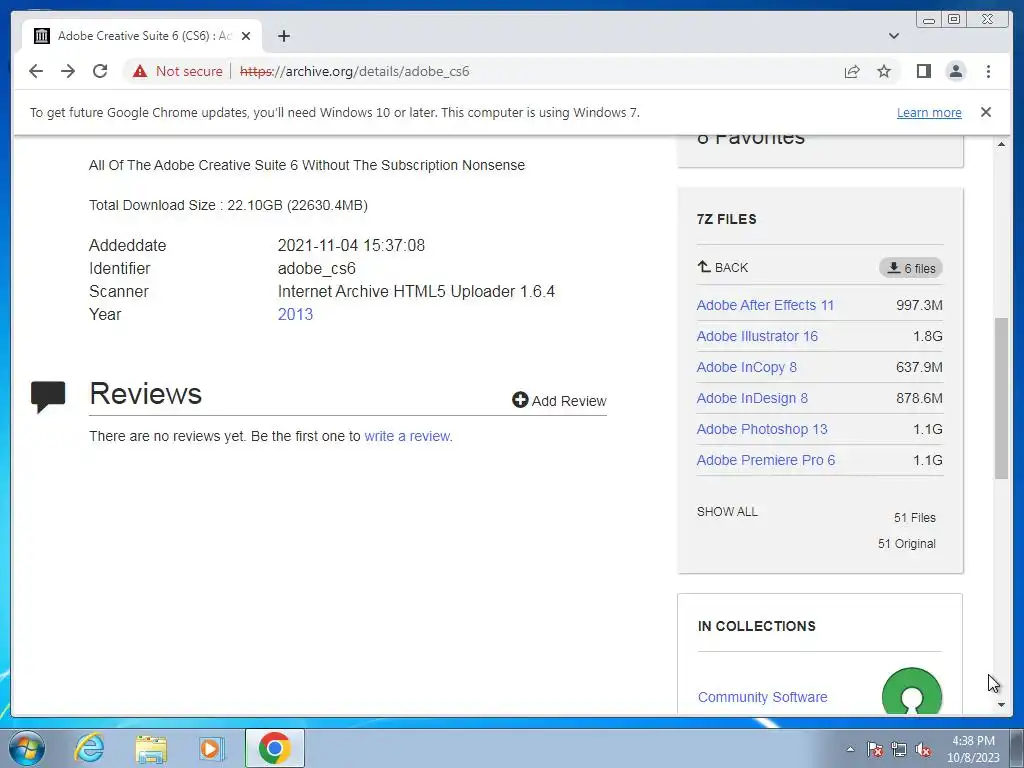Close the Adobe Creative Suite 6 tab

pos(246,36)
